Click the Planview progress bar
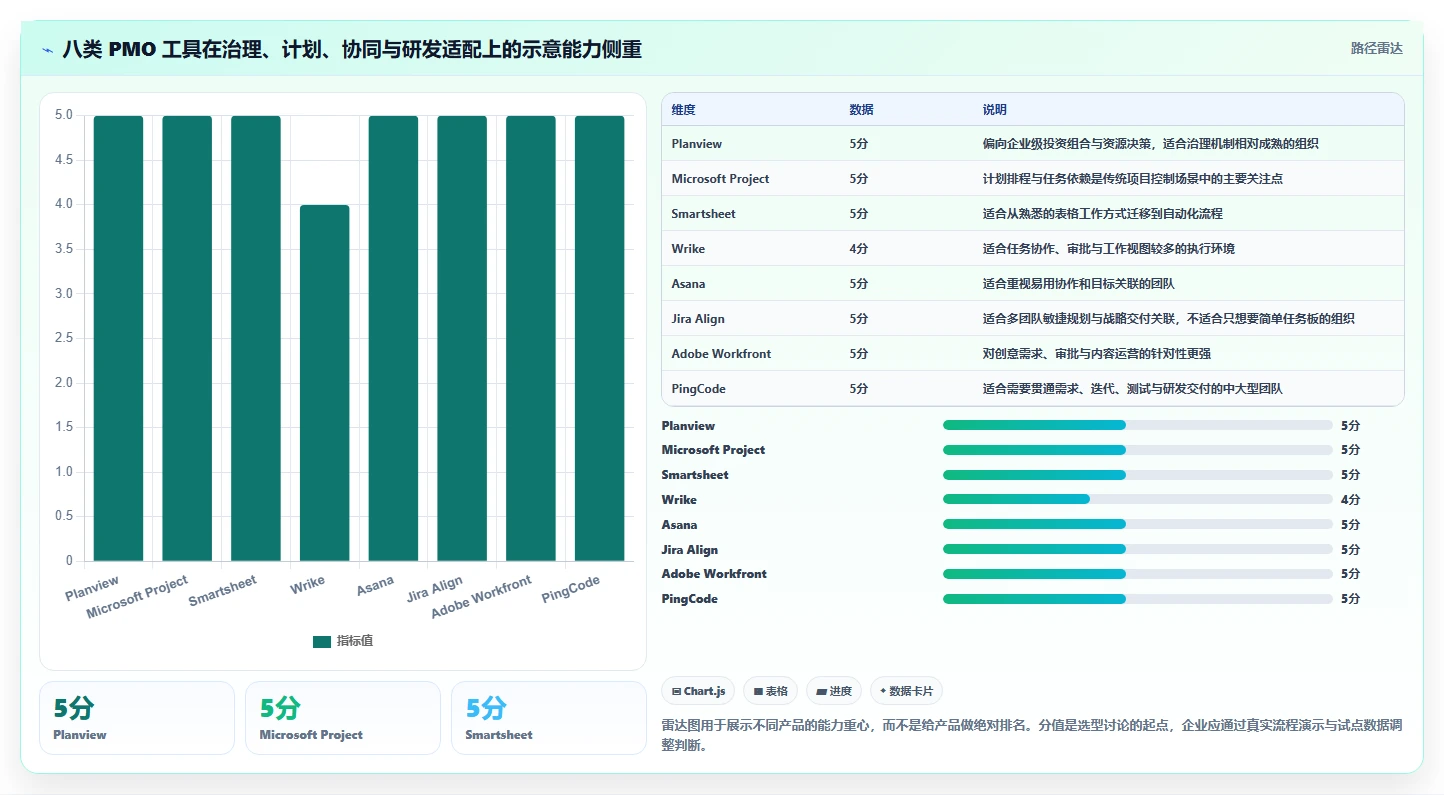The image size is (1444, 795). 1137,425
